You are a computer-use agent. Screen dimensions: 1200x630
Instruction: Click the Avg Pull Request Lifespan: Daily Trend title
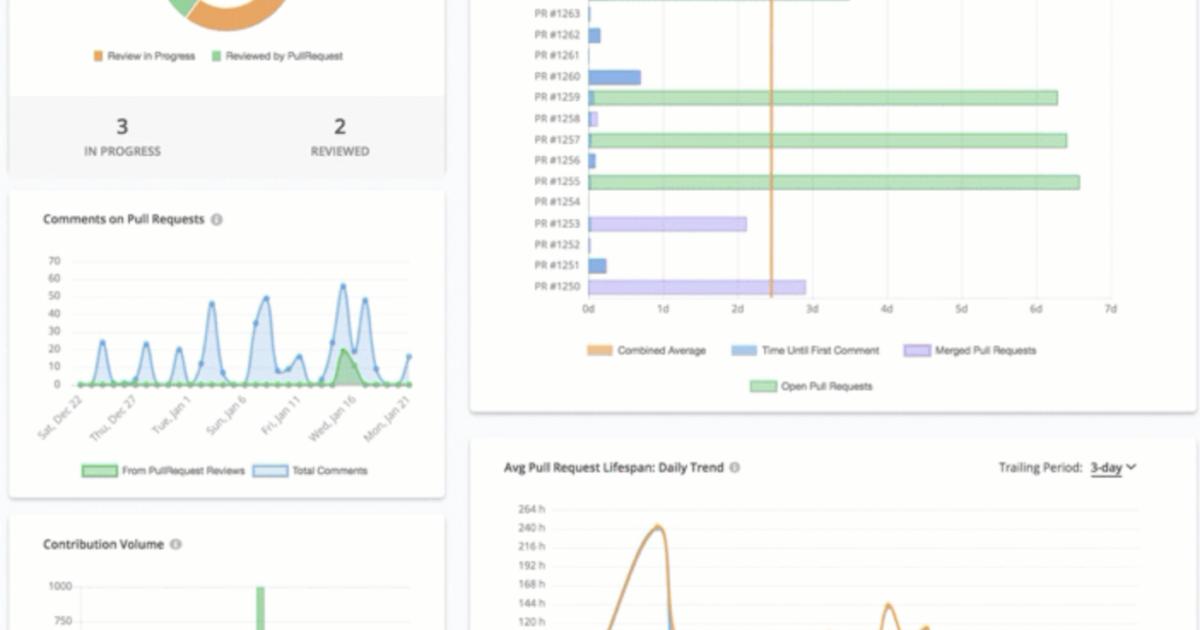[x=613, y=468]
